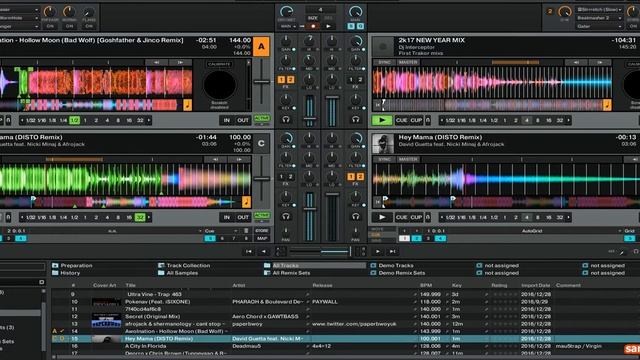Toggle headphone cue for channel B
Viewport: 640px width, 360px height.
356,119
